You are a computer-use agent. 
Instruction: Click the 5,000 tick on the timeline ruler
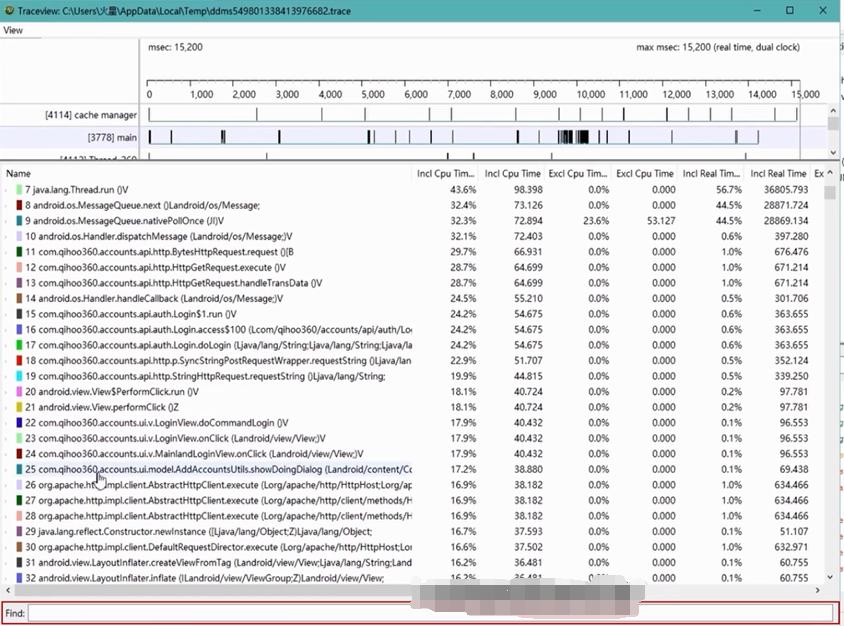coord(373,94)
